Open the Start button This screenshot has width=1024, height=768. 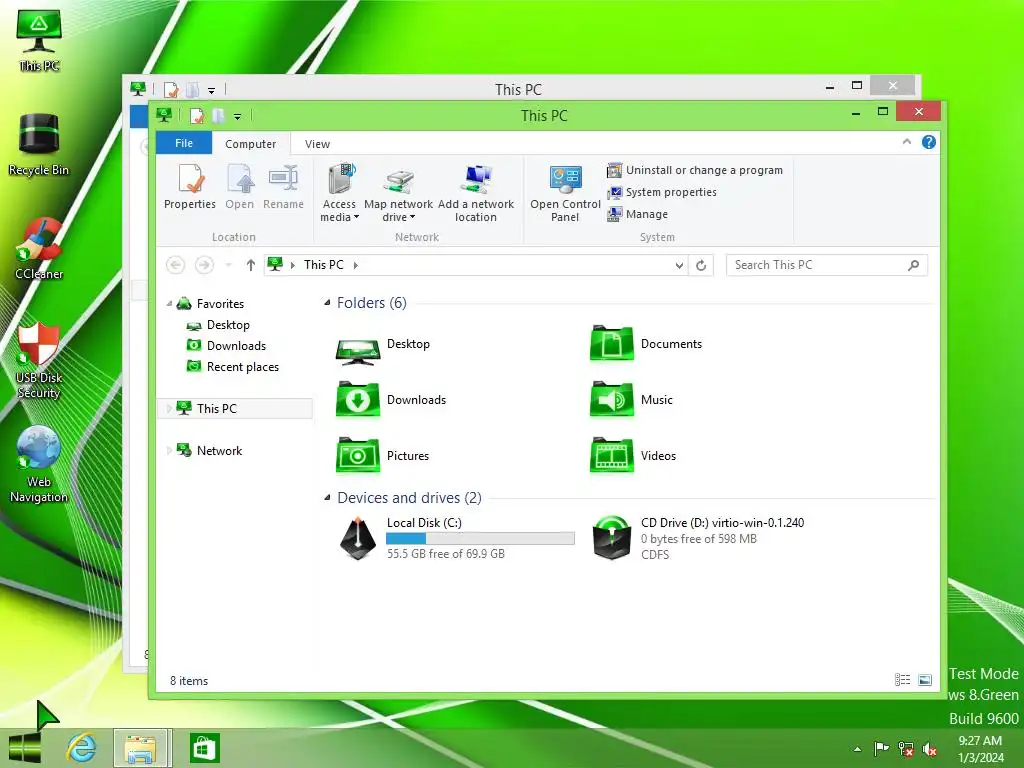(25, 748)
